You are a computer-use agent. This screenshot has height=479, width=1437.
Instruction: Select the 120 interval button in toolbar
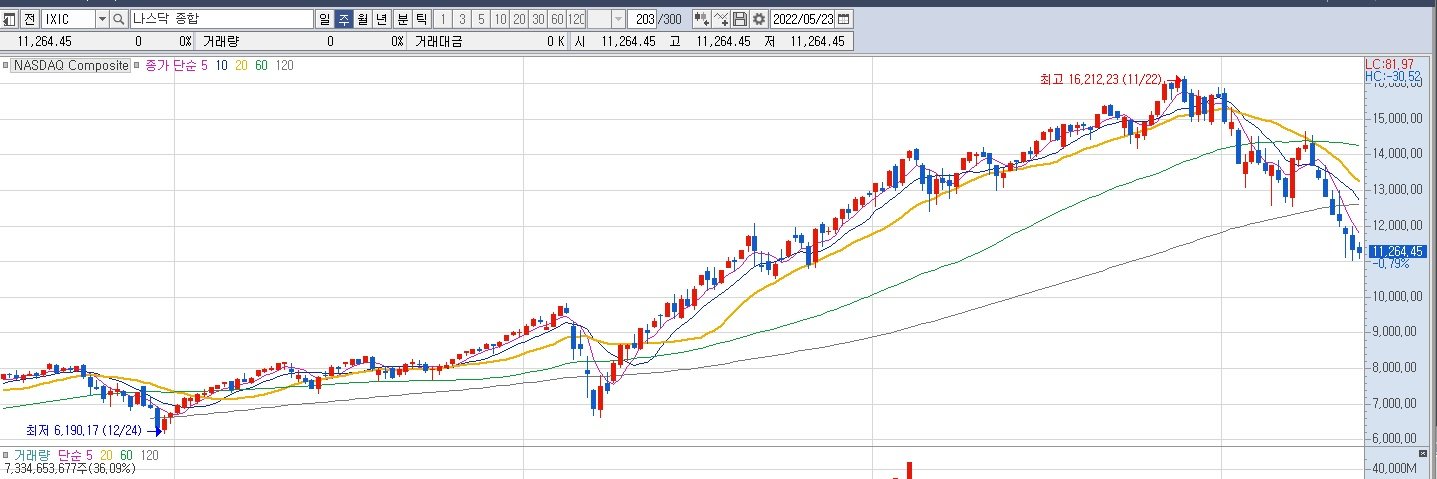click(576, 19)
